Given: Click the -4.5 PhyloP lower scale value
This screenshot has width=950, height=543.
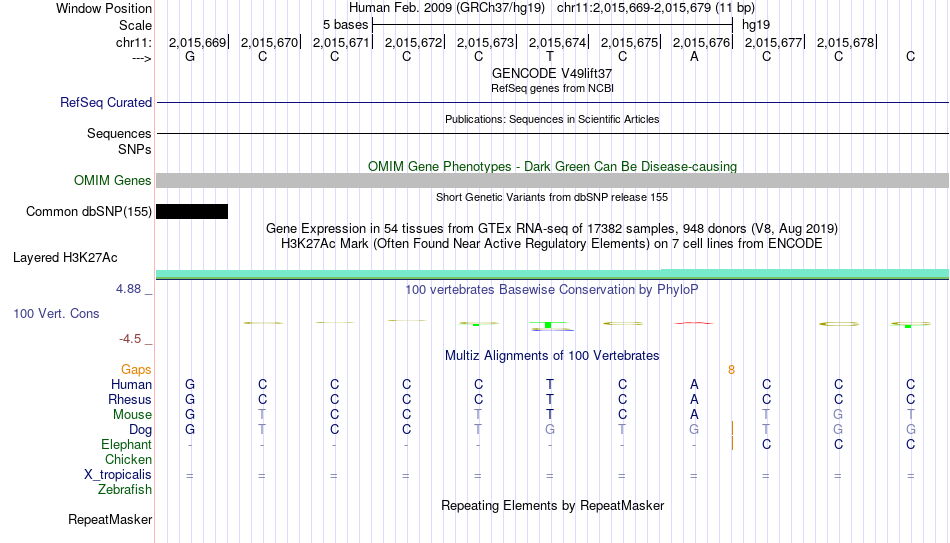Looking at the screenshot, I should (x=130, y=339).
